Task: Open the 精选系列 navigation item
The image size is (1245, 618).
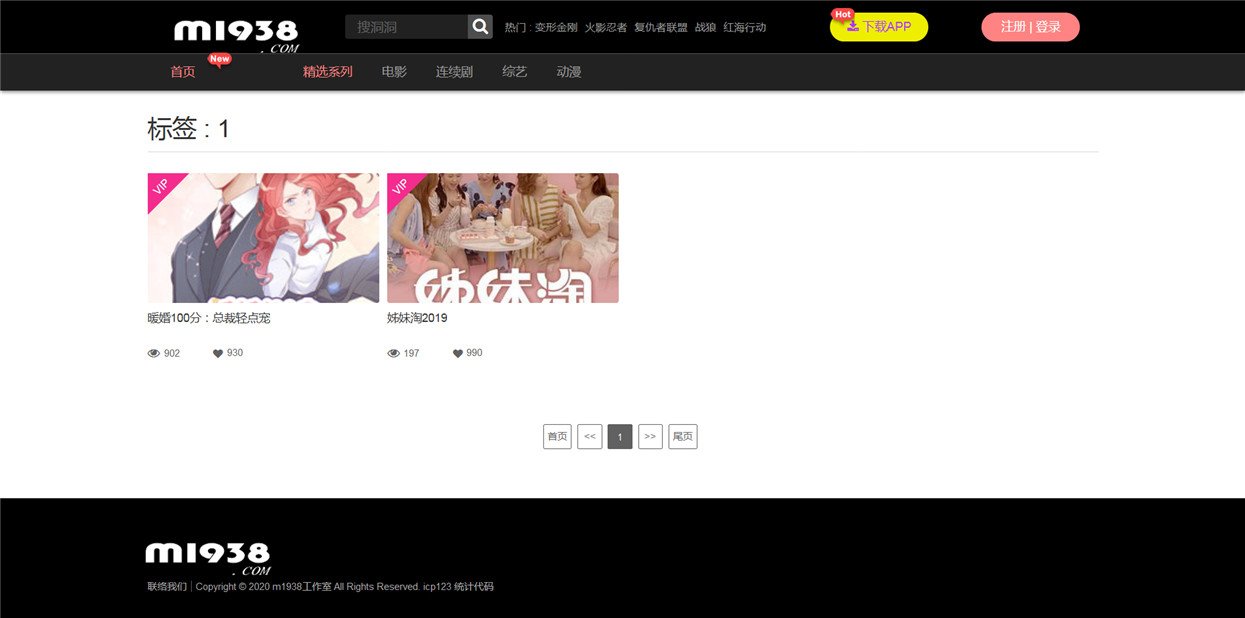Action: pyautogui.click(x=328, y=72)
